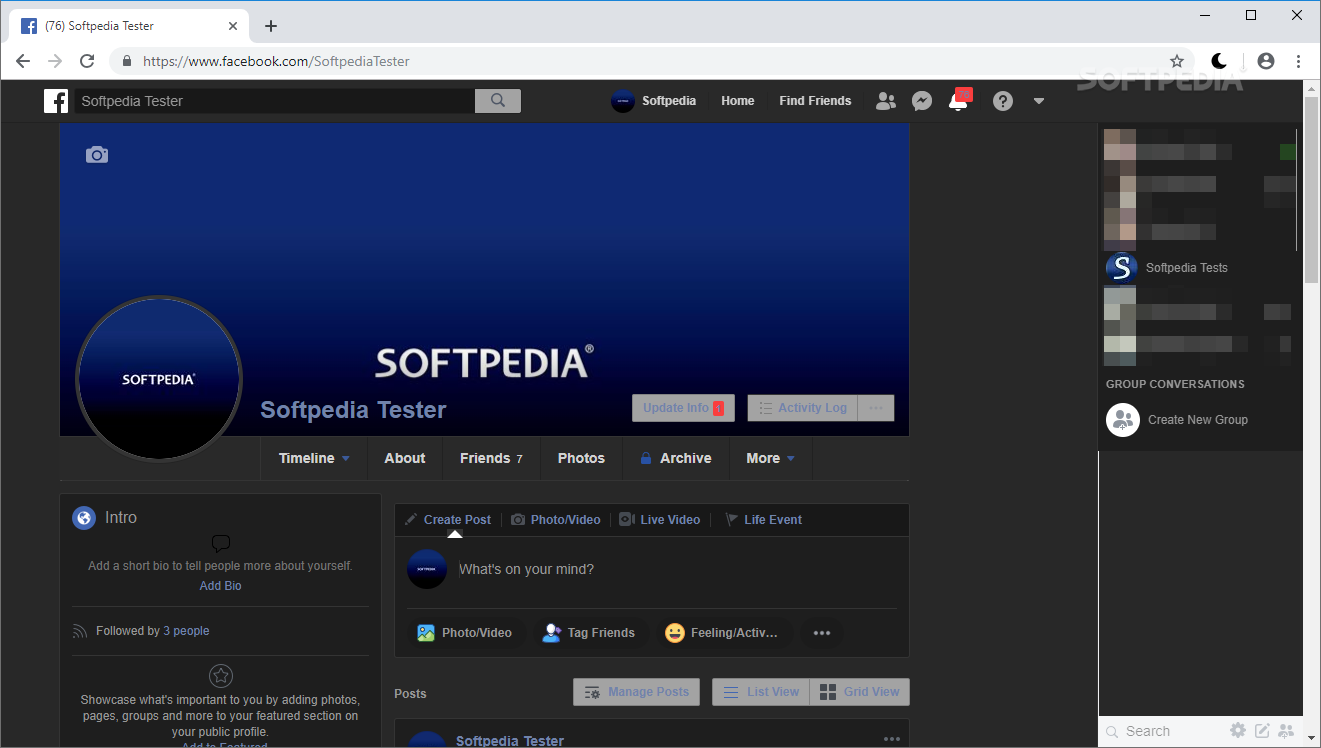Open Chrome three-dot menu

1298,61
